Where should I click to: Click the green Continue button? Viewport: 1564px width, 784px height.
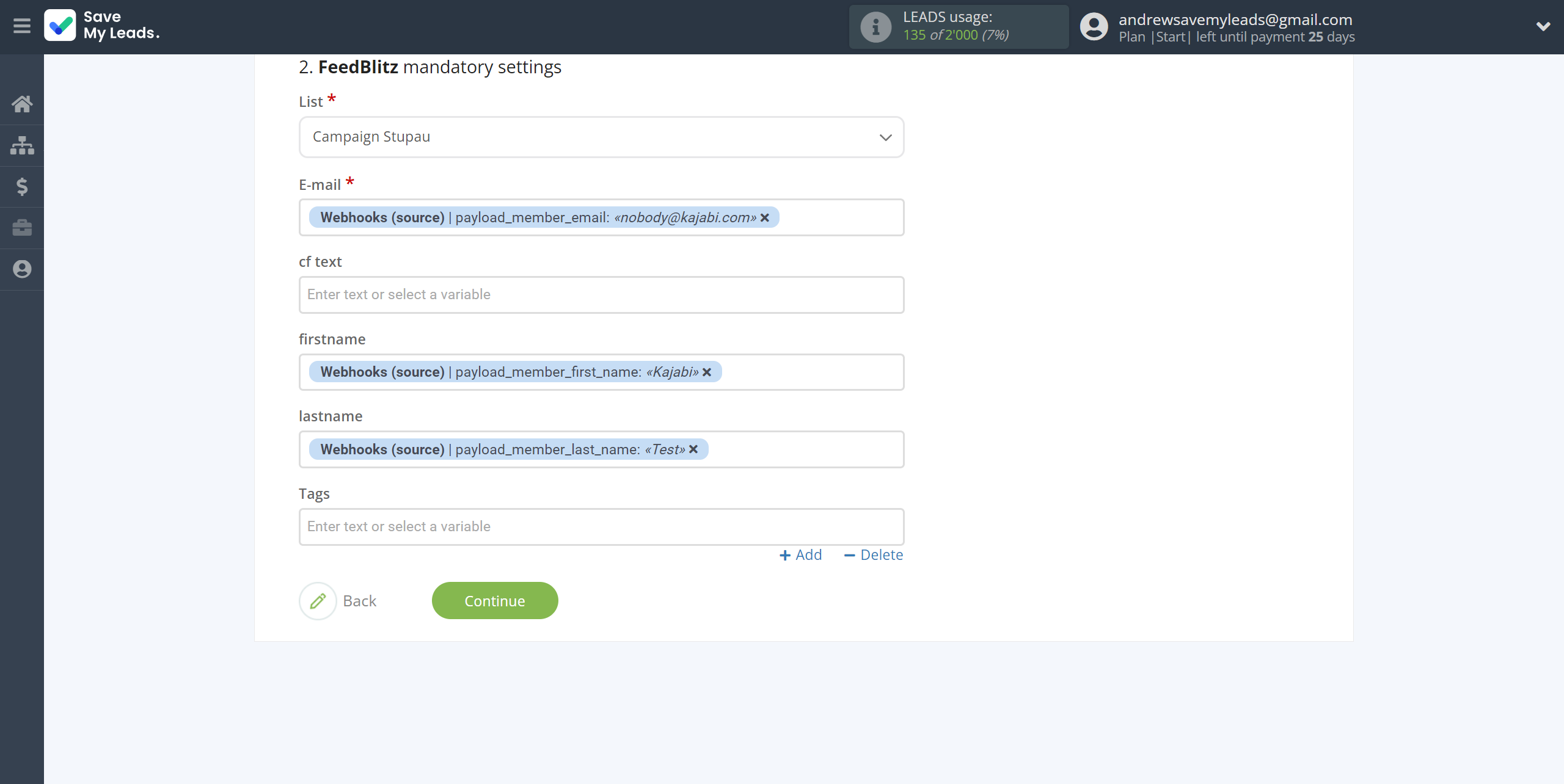495,601
